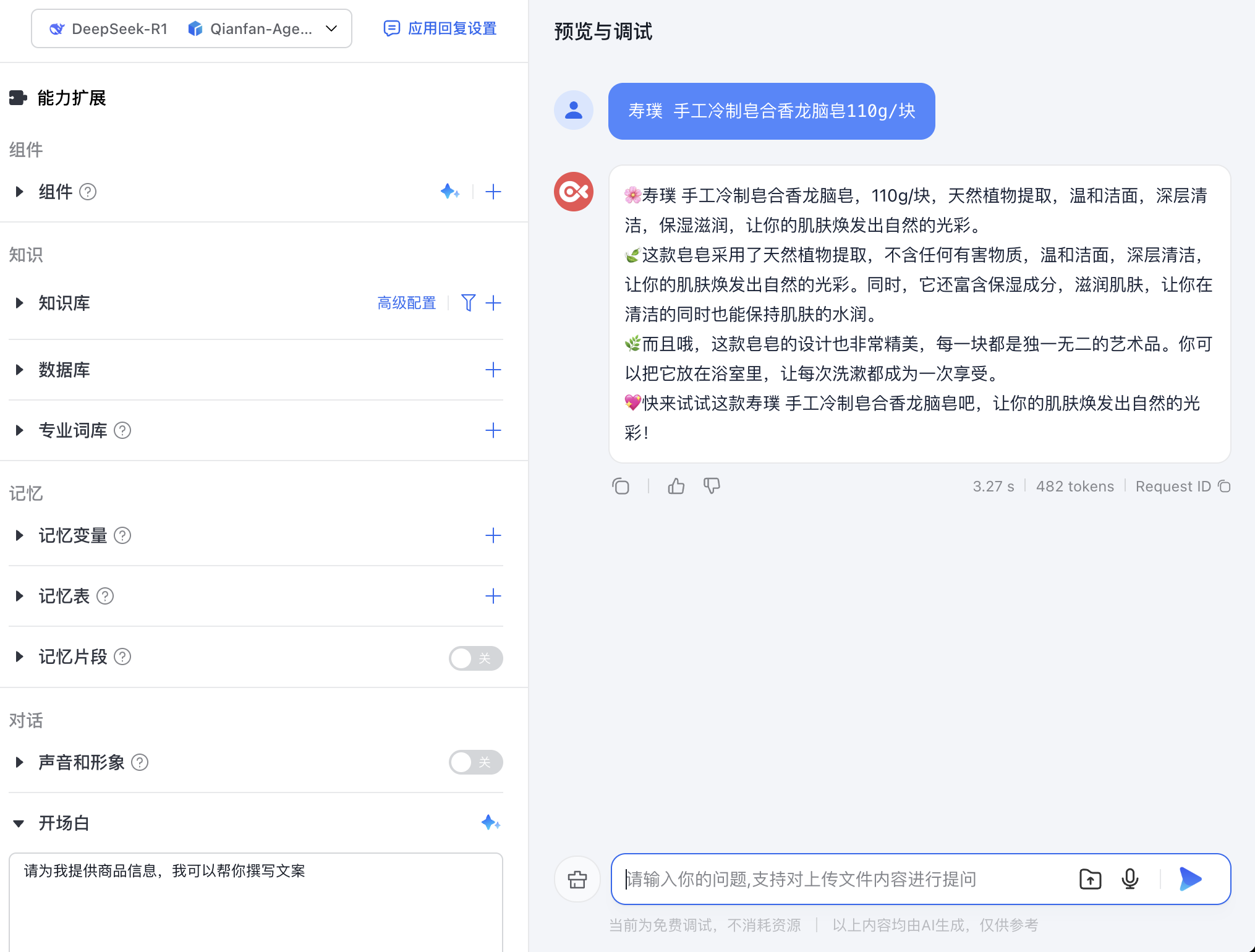
Task: Copy the Request ID
Action: click(x=1224, y=487)
